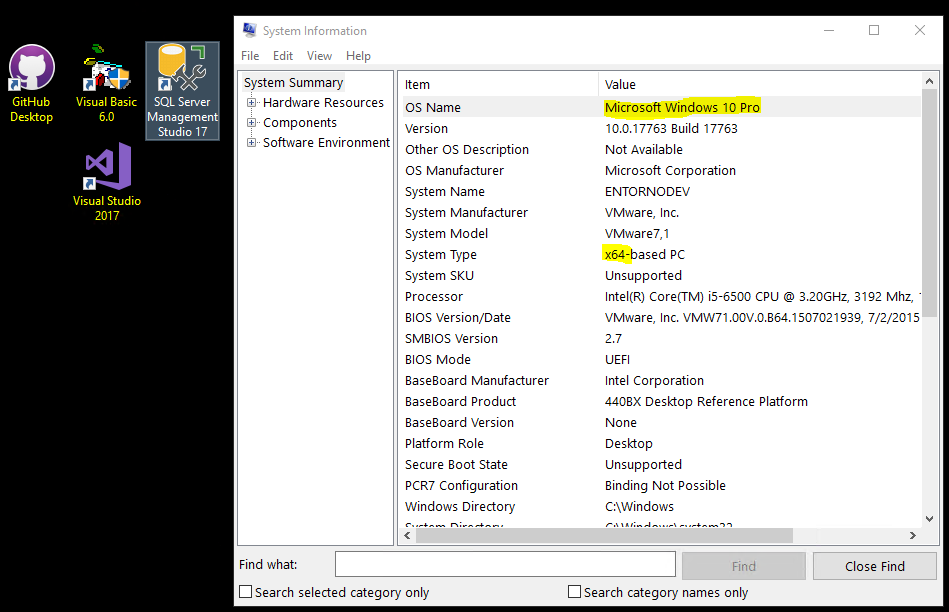This screenshot has width=949, height=612.
Task: Select the Other OS Description row
Action: point(662,150)
